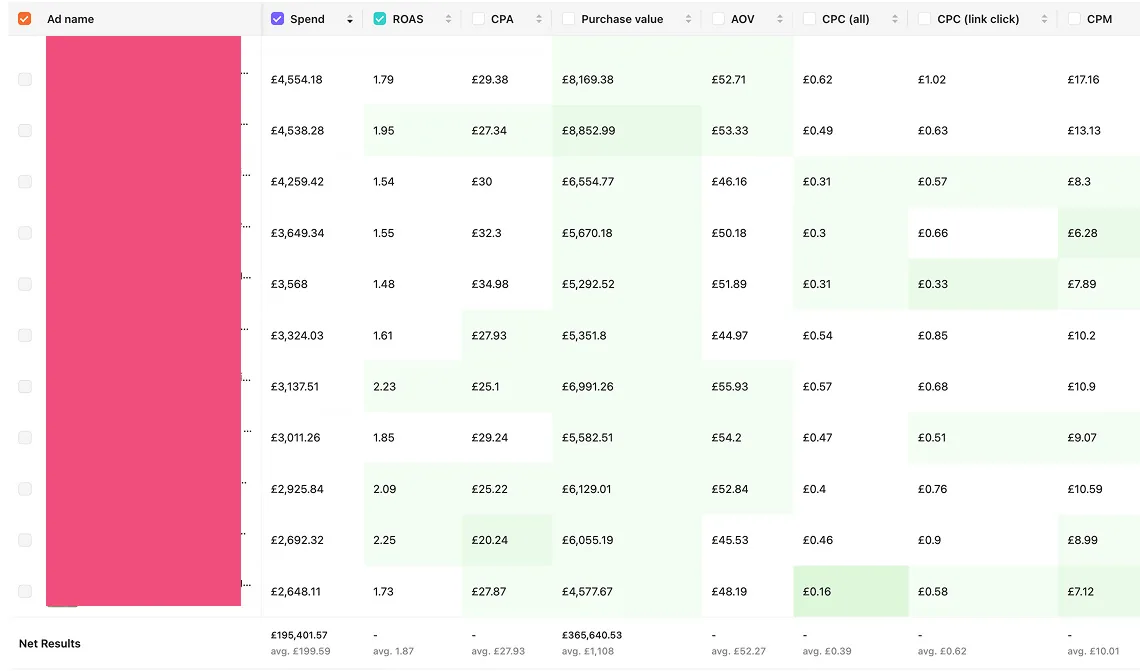Check the AOV column checkbox

[718, 19]
